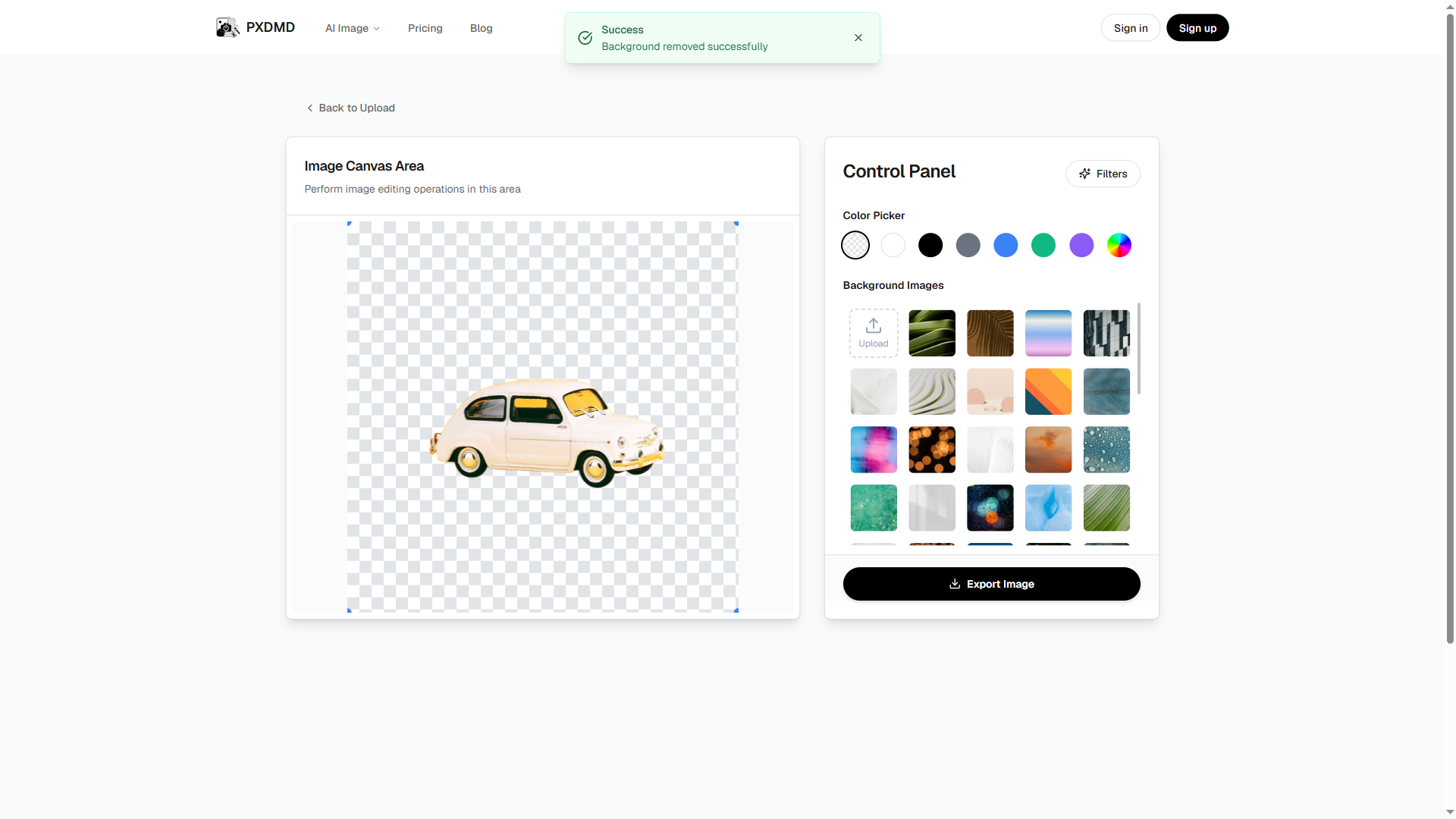Select the orange sunset cloud background

(x=1049, y=450)
